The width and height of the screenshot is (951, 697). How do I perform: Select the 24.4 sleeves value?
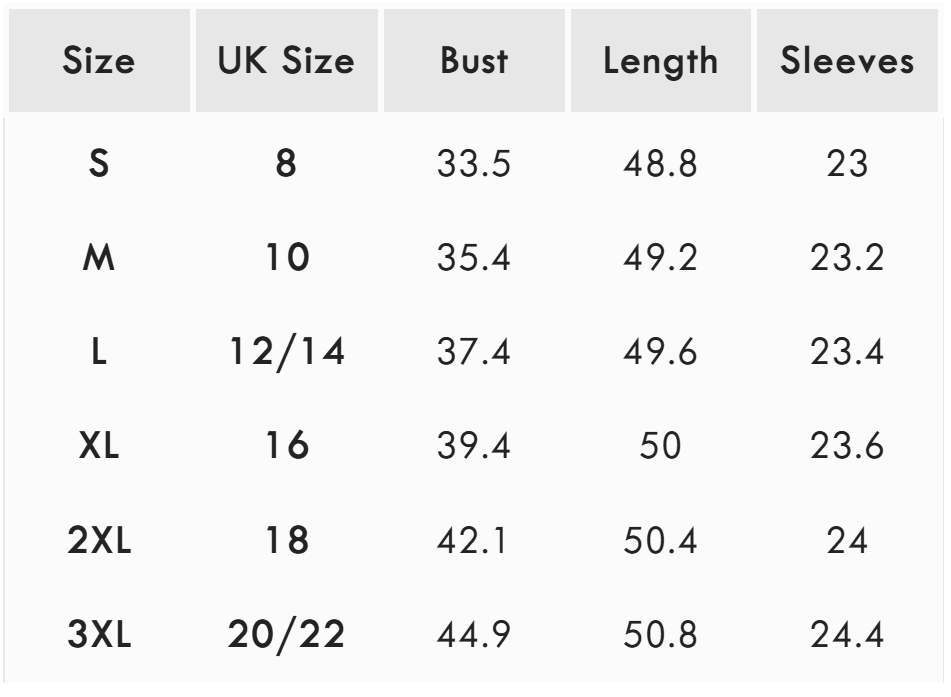click(847, 635)
